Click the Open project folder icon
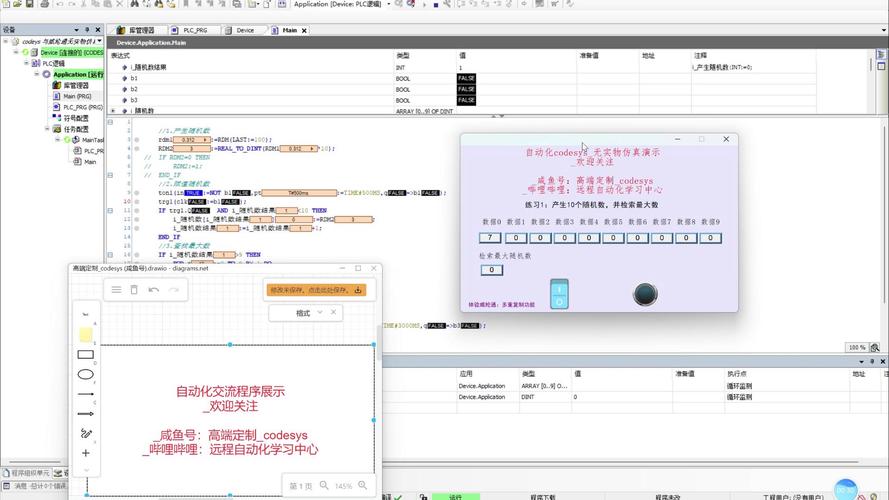The width and height of the screenshot is (889, 500). point(17,3)
